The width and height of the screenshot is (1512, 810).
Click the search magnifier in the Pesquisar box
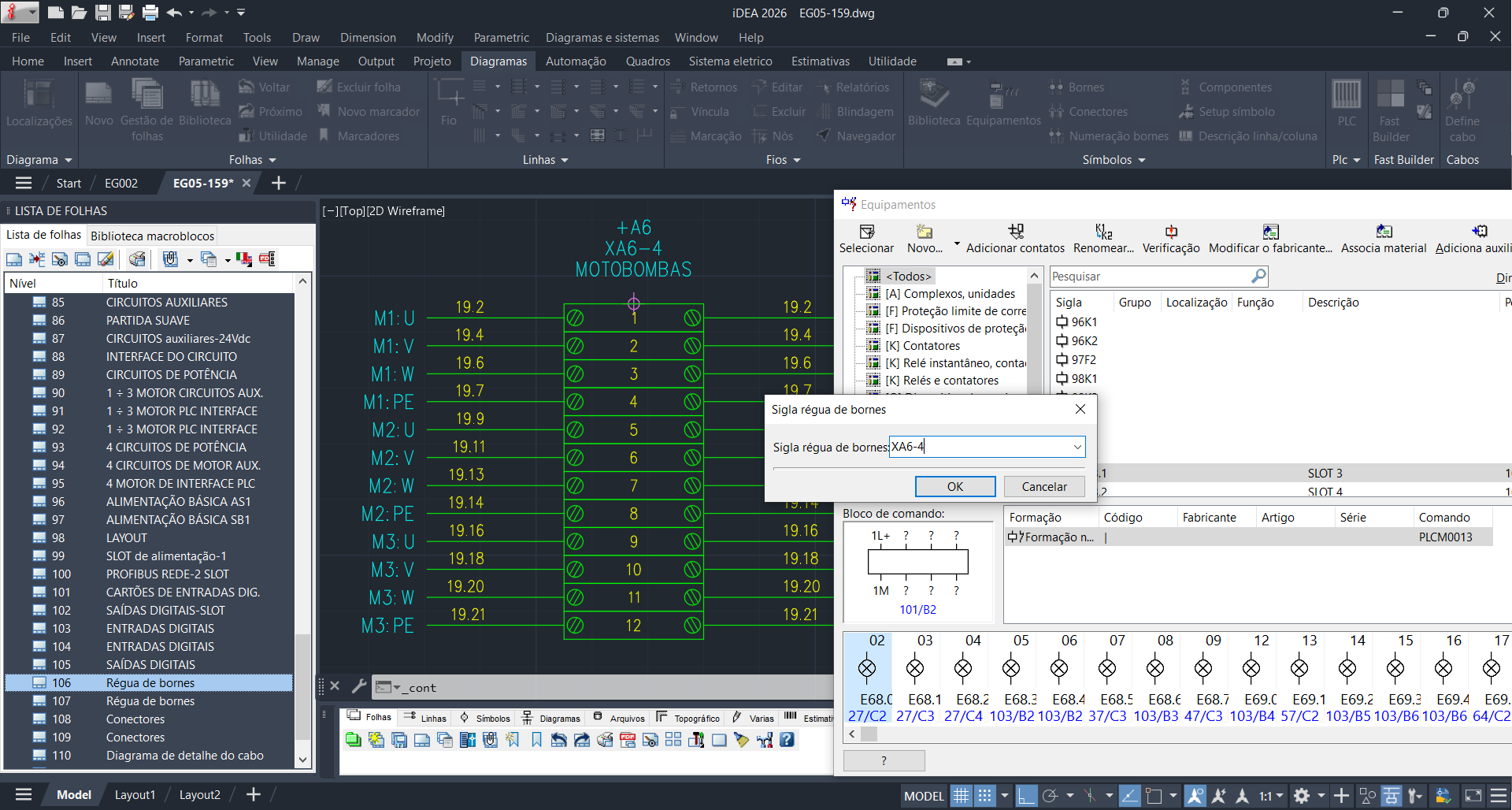[1258, 276]
